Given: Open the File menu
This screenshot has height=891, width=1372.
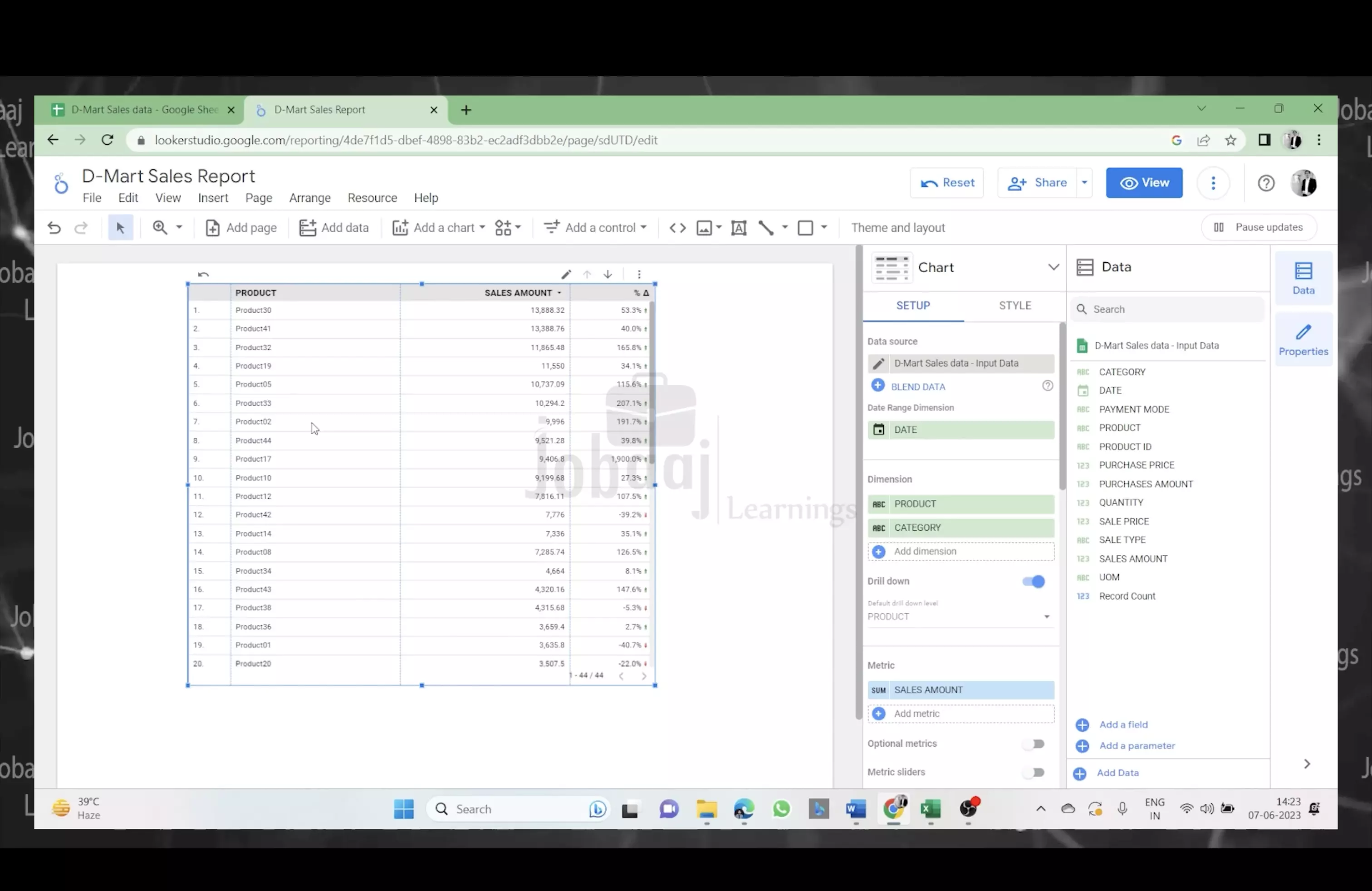Looking at the screenshot, I should [x=92, y=198].
